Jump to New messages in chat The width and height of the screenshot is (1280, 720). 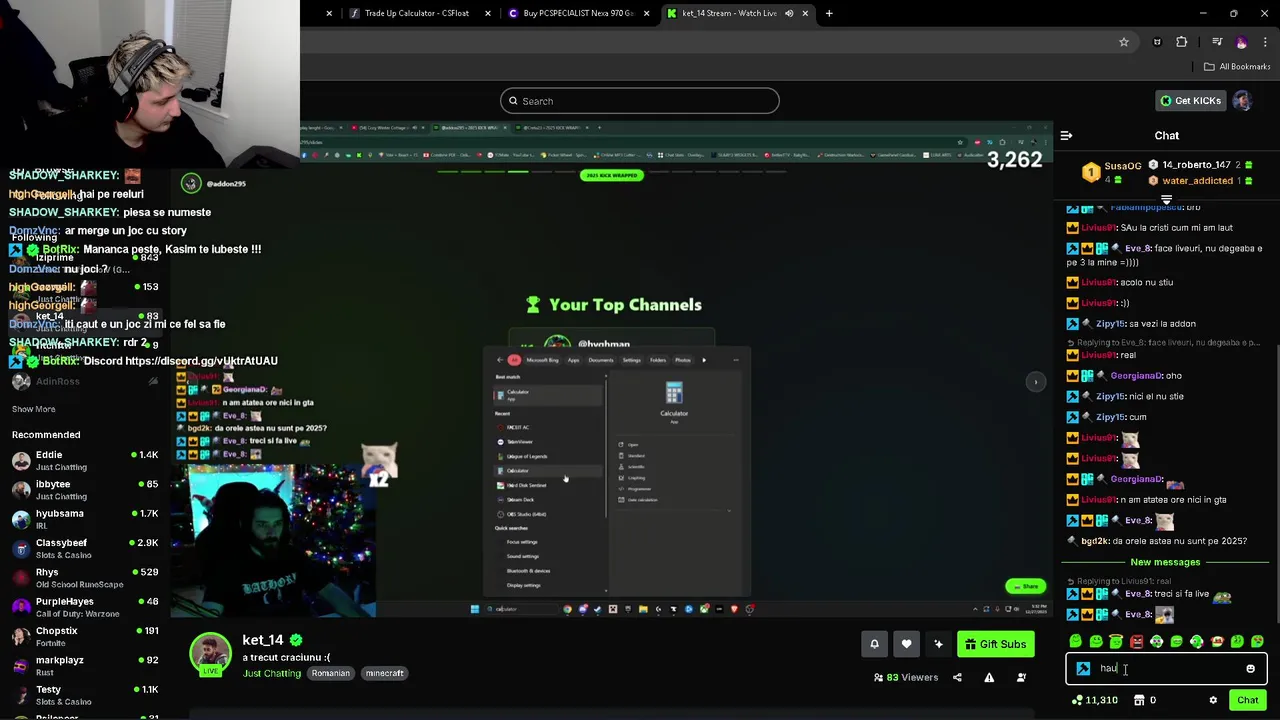coord(1165,562)
